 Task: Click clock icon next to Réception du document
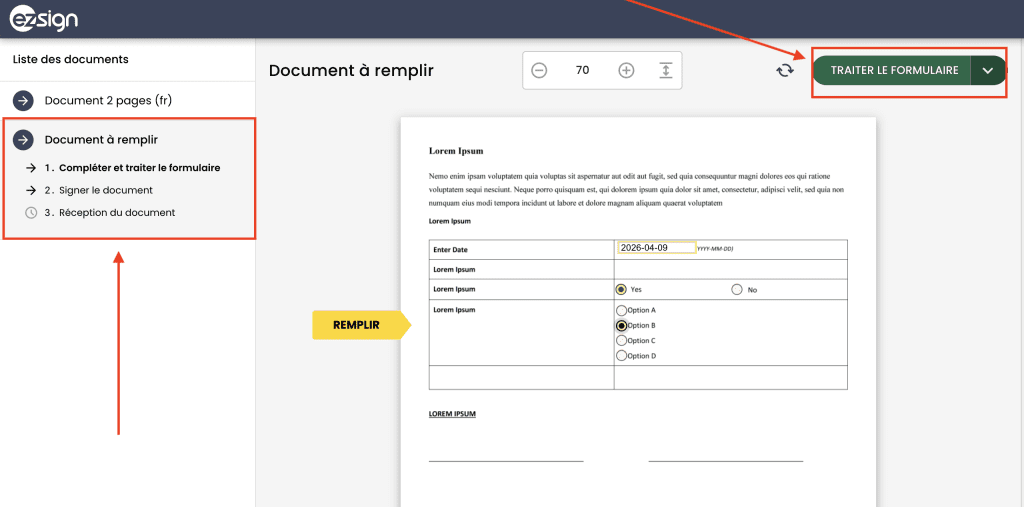31,212
